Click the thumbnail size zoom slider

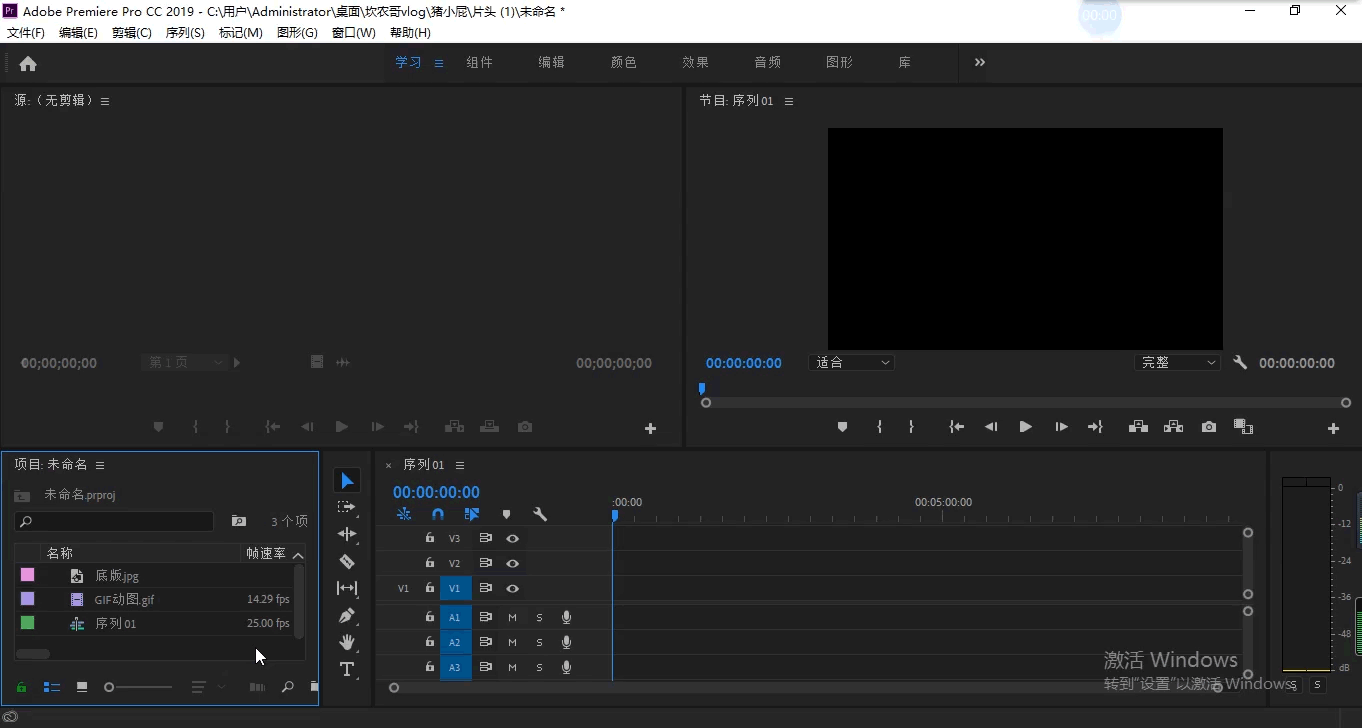point(139,687)
